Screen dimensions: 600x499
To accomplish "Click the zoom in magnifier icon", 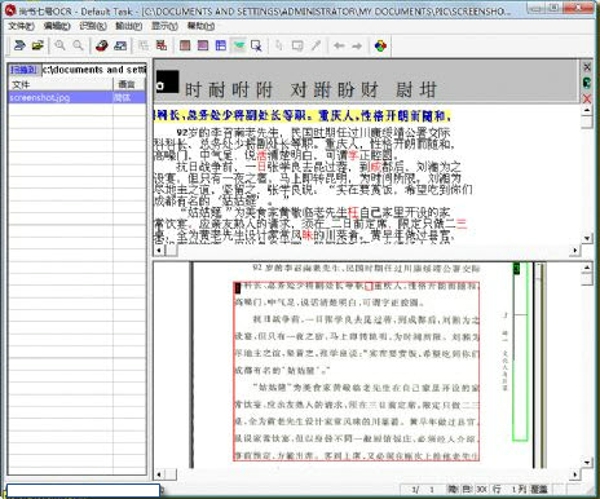I will pos(60,45).
